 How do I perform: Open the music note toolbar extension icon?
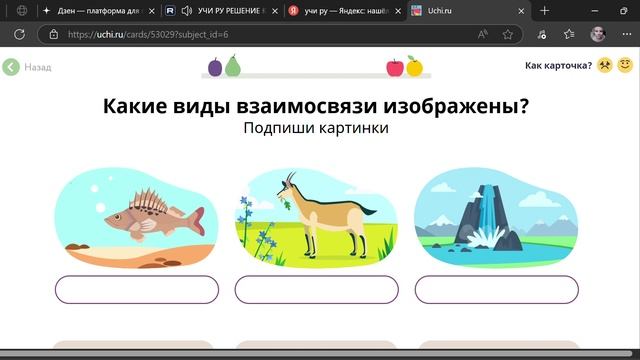pos(542,34)
